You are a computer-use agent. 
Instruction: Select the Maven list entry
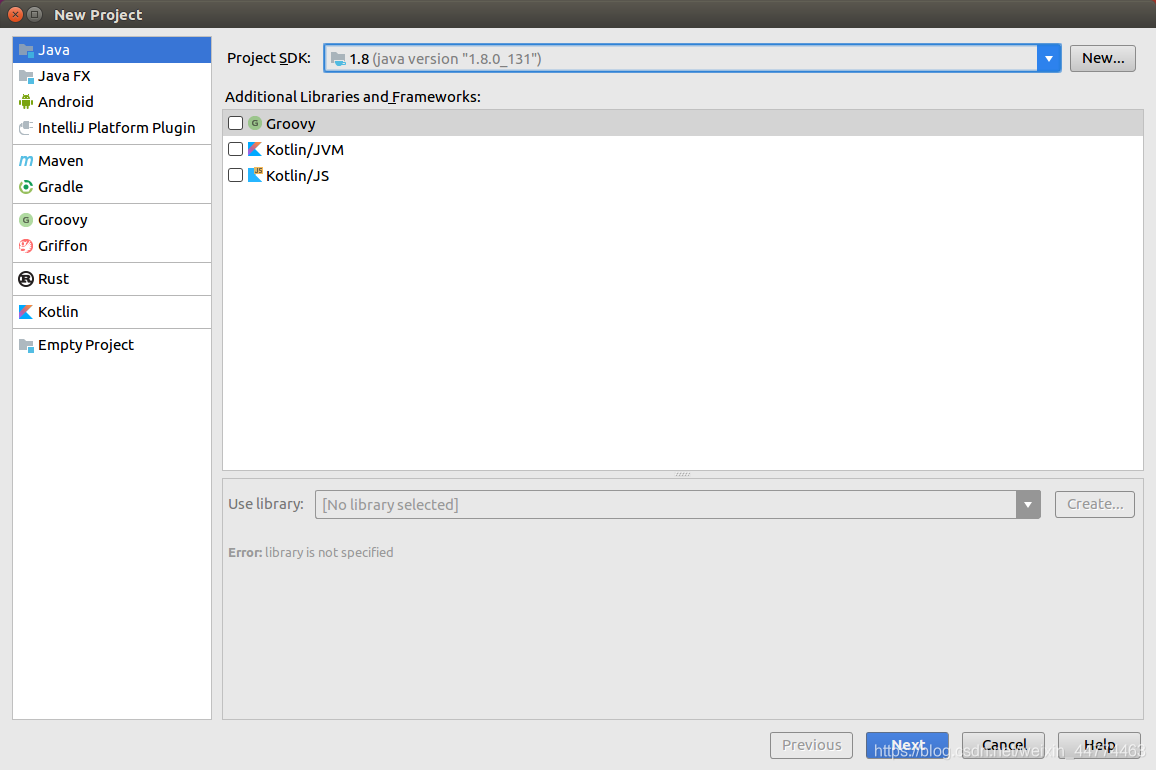coord(112,161)
